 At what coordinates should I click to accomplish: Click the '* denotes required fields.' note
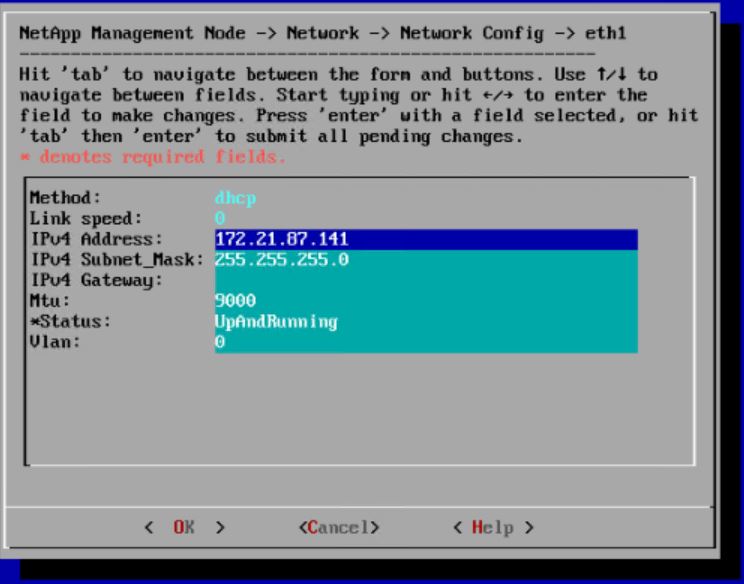[x=153, y=157]
